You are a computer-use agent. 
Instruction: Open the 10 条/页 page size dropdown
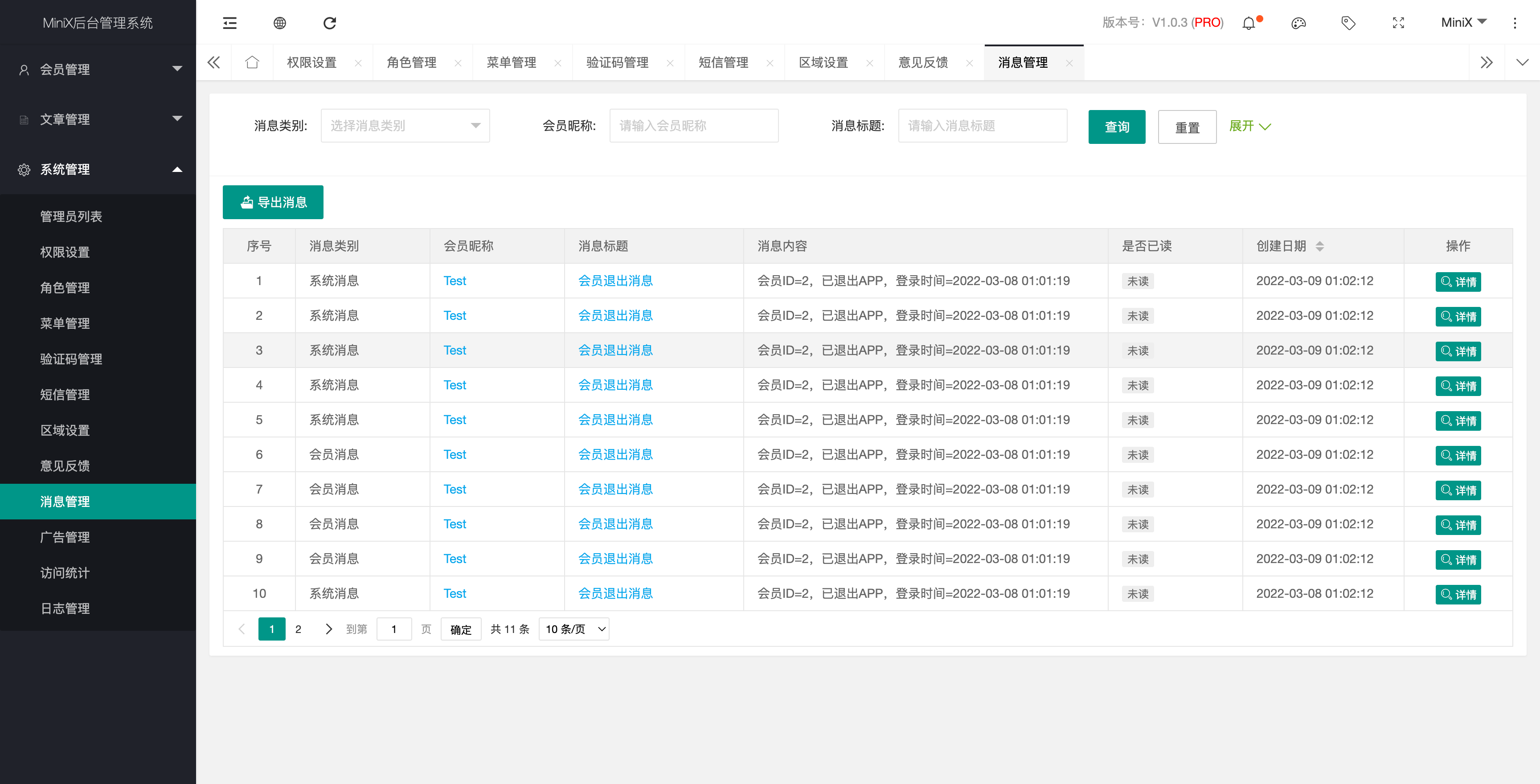(574, 629)
